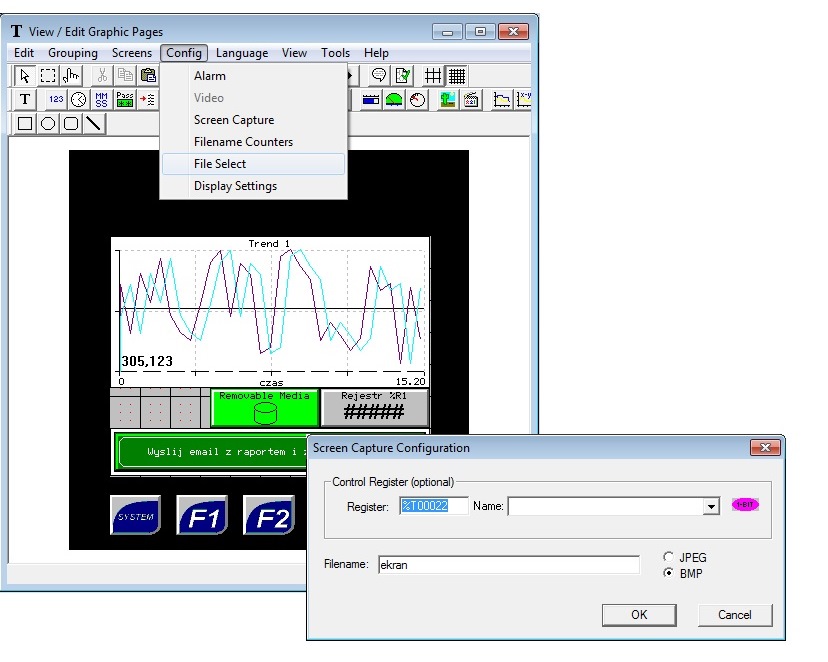Insert the round dial meter object
Screen dimensions: 828x662
417,100
